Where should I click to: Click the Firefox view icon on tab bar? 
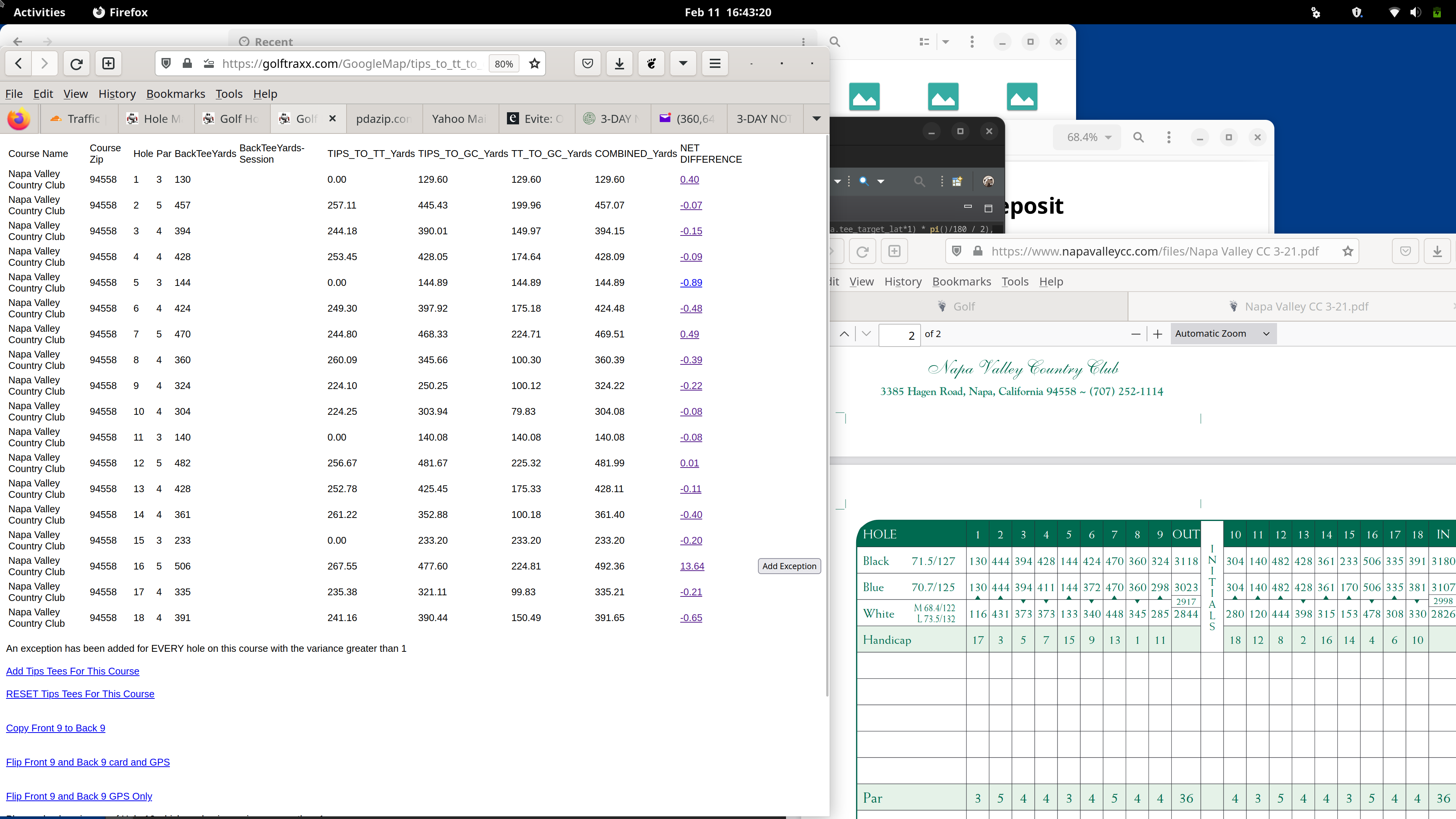[x=19, y=119]
